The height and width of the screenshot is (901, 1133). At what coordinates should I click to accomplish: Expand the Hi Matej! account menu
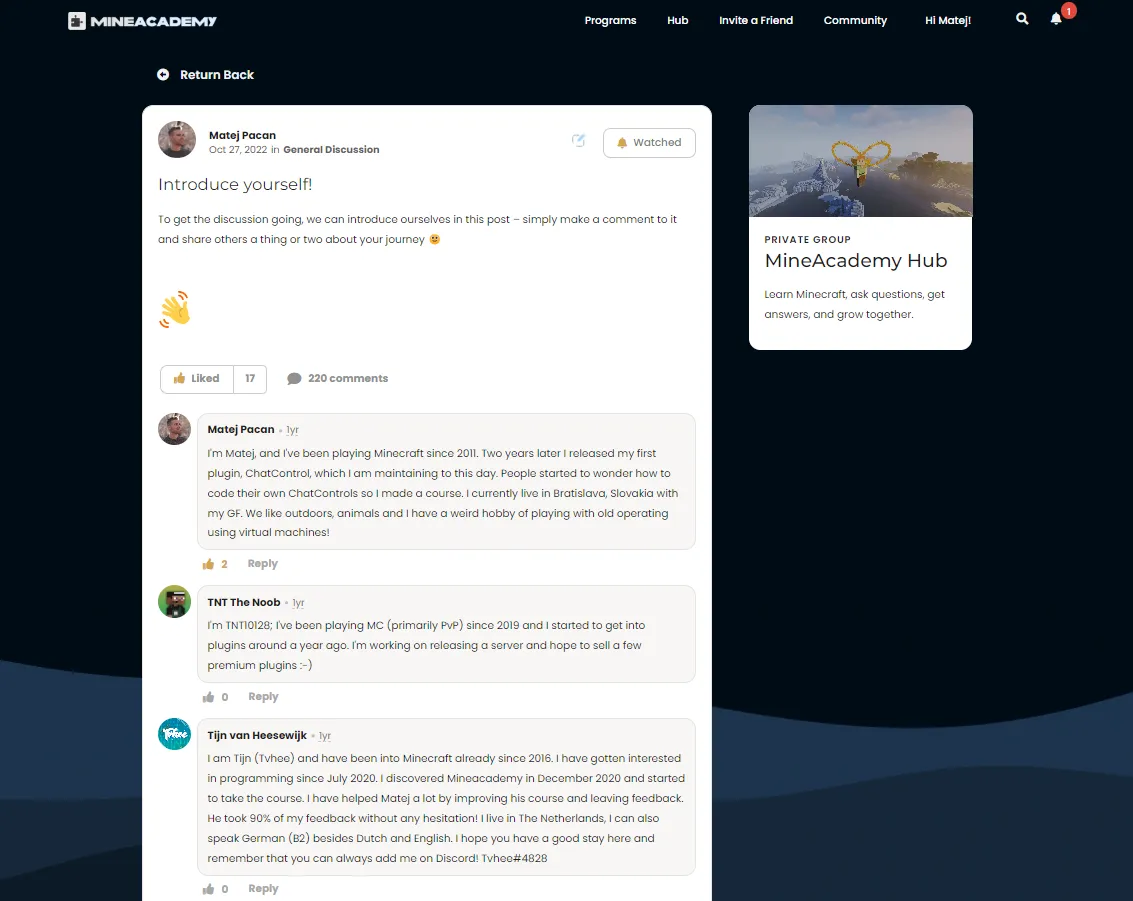click(947, 20)
